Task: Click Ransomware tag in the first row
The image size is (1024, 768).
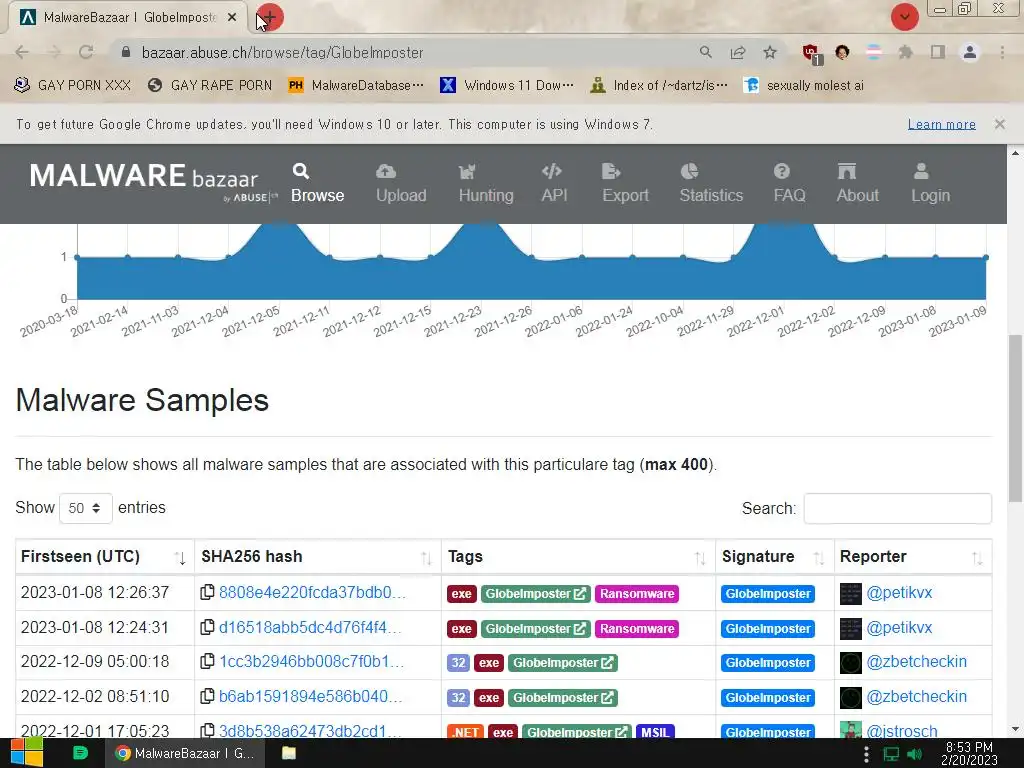Action: click(637, 594)
